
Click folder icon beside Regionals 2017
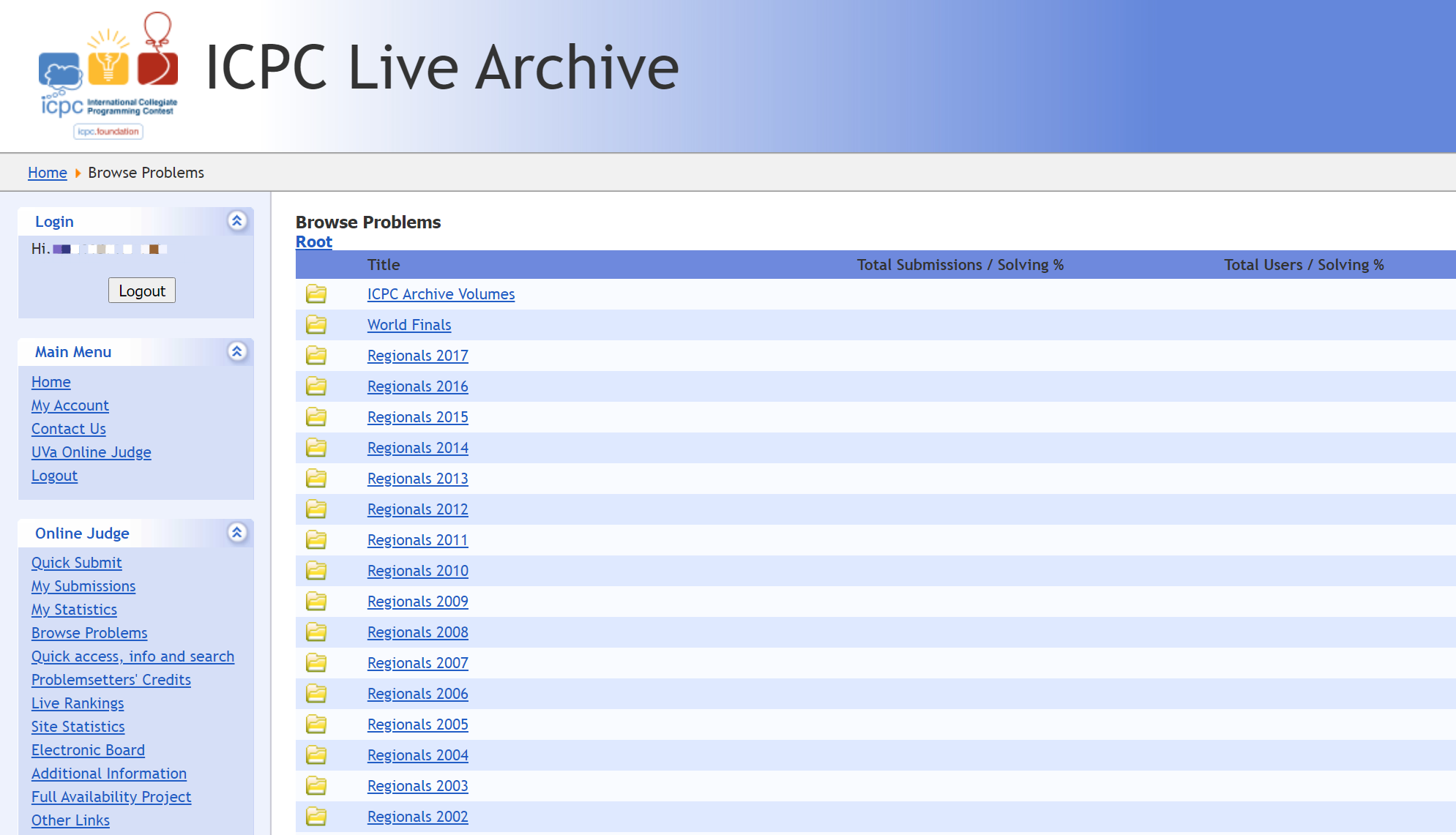coord(316,356)
